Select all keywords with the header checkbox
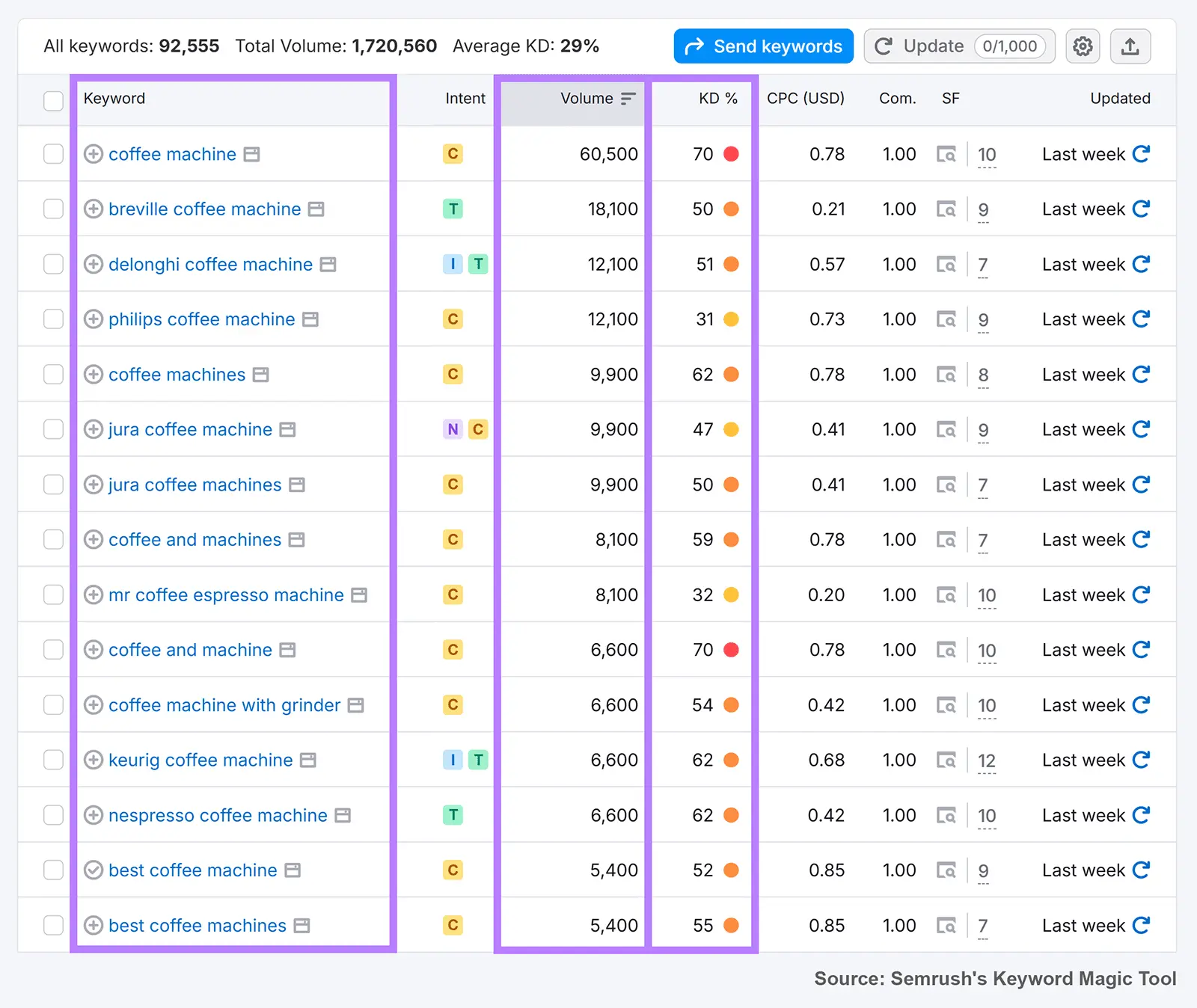Viewport: 1197px width, 1008px height. (53, 101)
